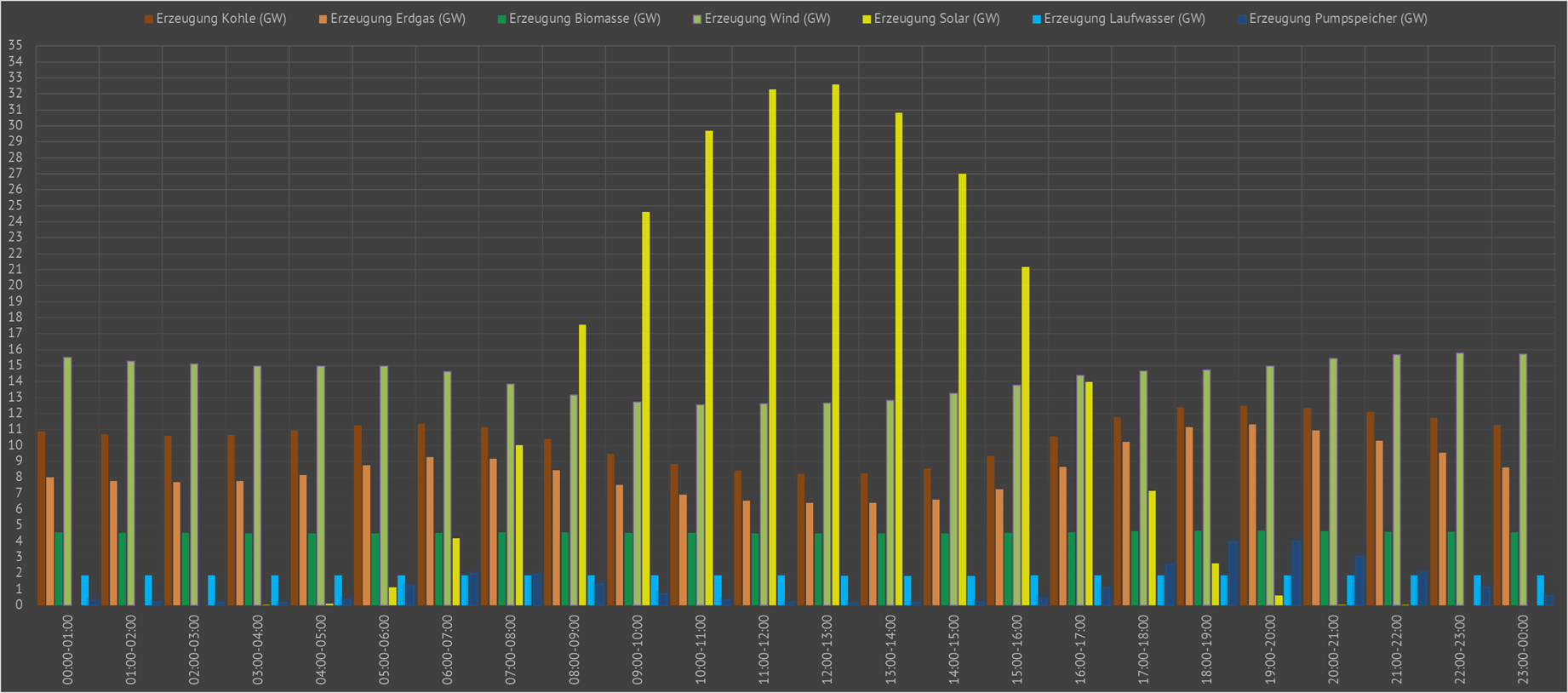Select the 'Erzeugung Wind (GW)' legend label
Viewport: 1568px width, 693px height.
tap(767, 19)
